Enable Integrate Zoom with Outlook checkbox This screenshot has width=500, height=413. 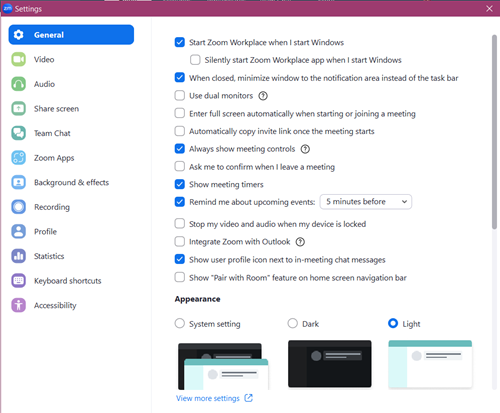(180, 241)
